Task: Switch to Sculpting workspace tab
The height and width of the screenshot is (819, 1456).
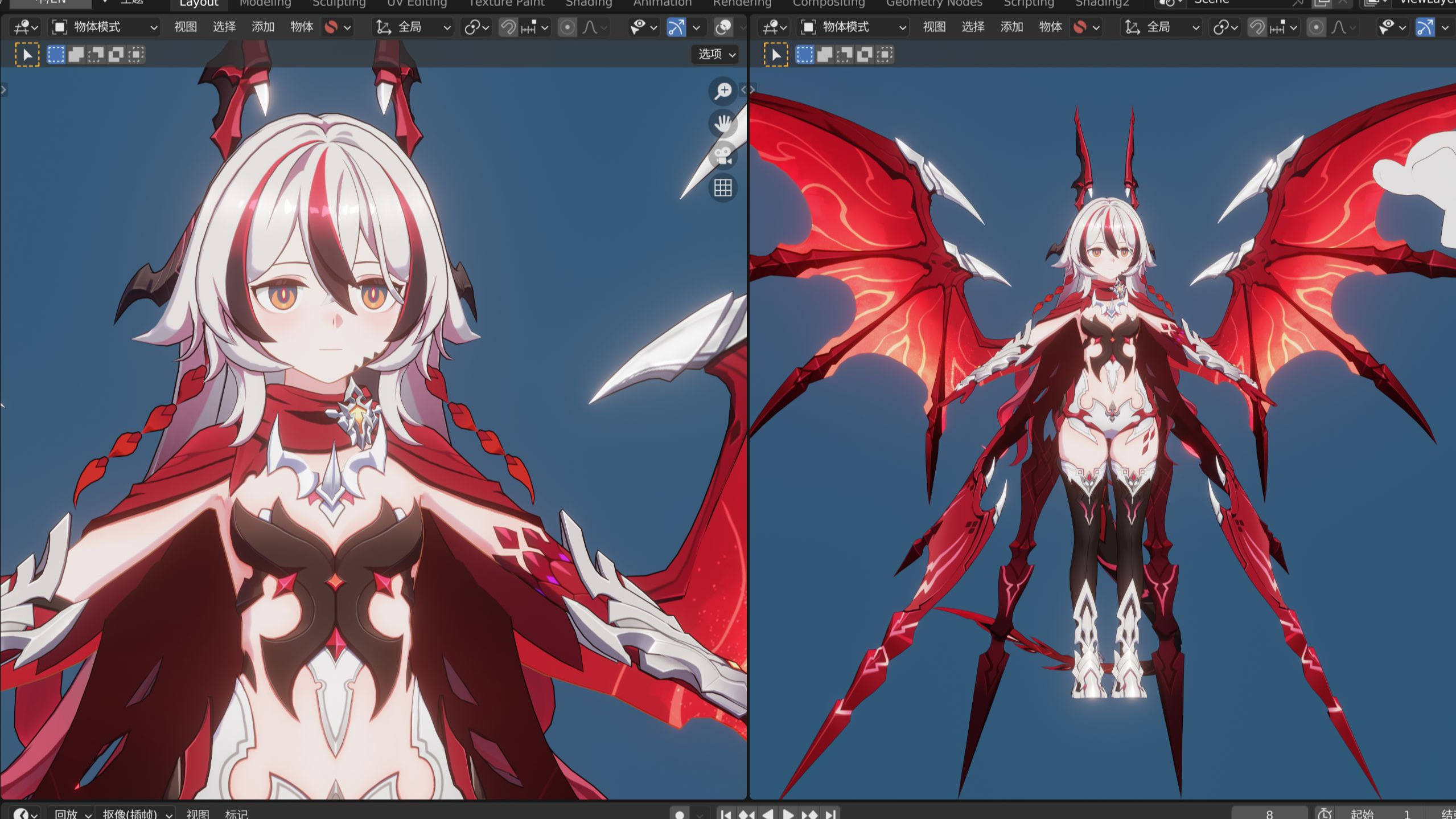Action: coord(339,3)
